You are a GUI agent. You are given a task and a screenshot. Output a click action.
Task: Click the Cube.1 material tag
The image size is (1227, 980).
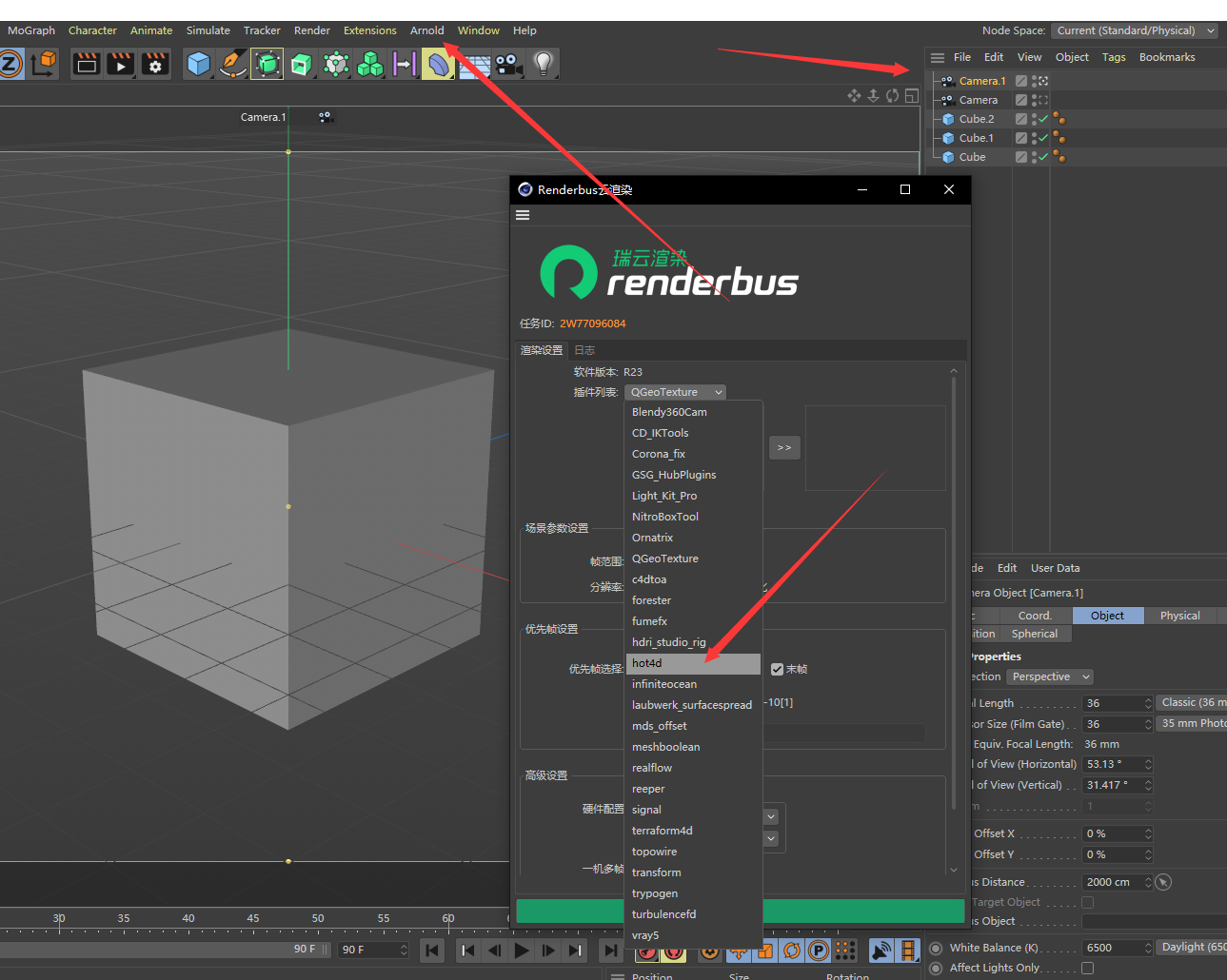pos(1059,138)
